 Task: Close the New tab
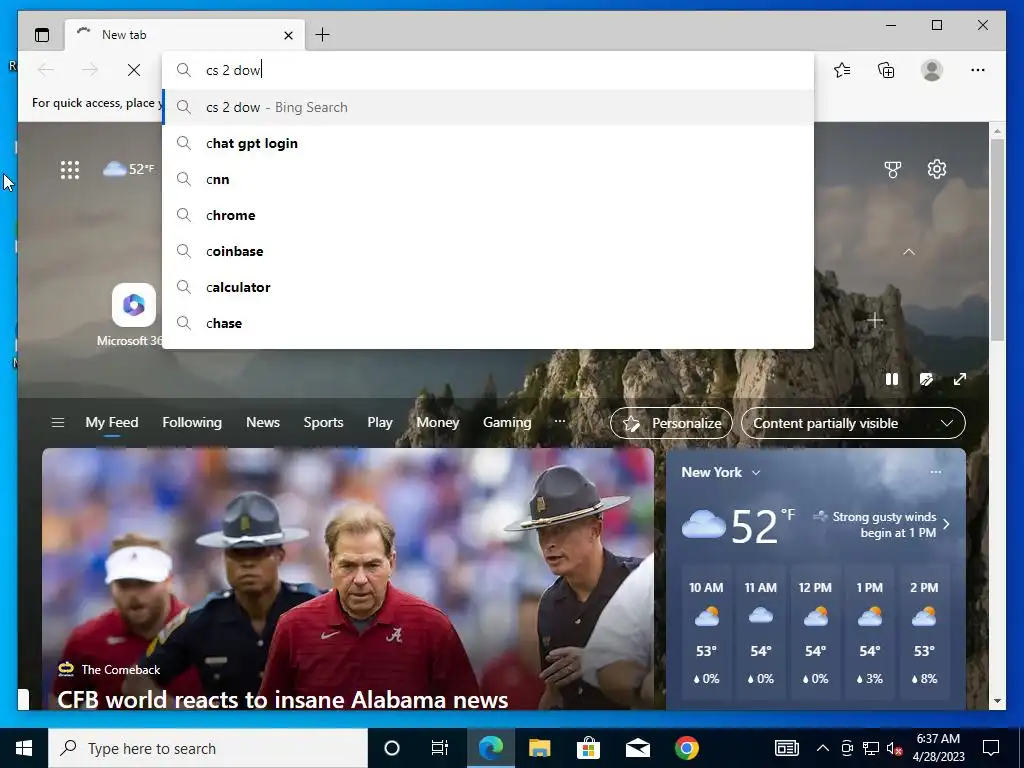(x=288, y=35)
